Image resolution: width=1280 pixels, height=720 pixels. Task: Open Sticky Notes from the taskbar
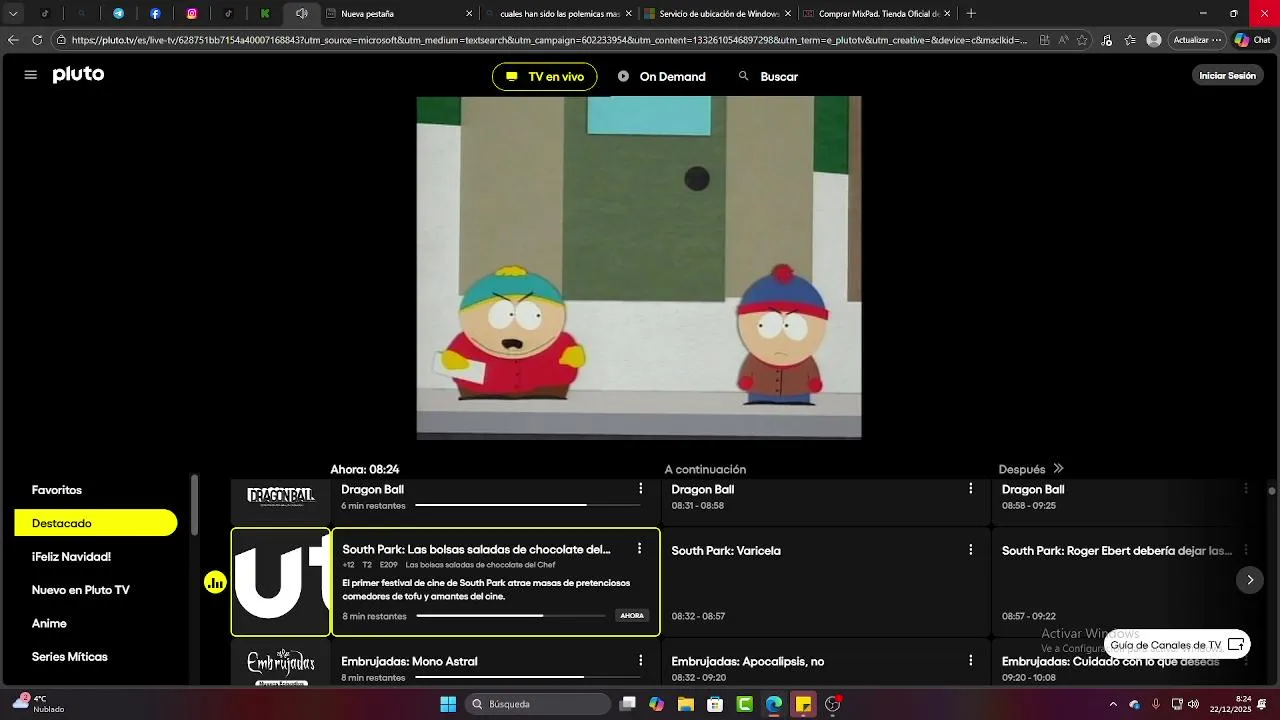point(803,704)
